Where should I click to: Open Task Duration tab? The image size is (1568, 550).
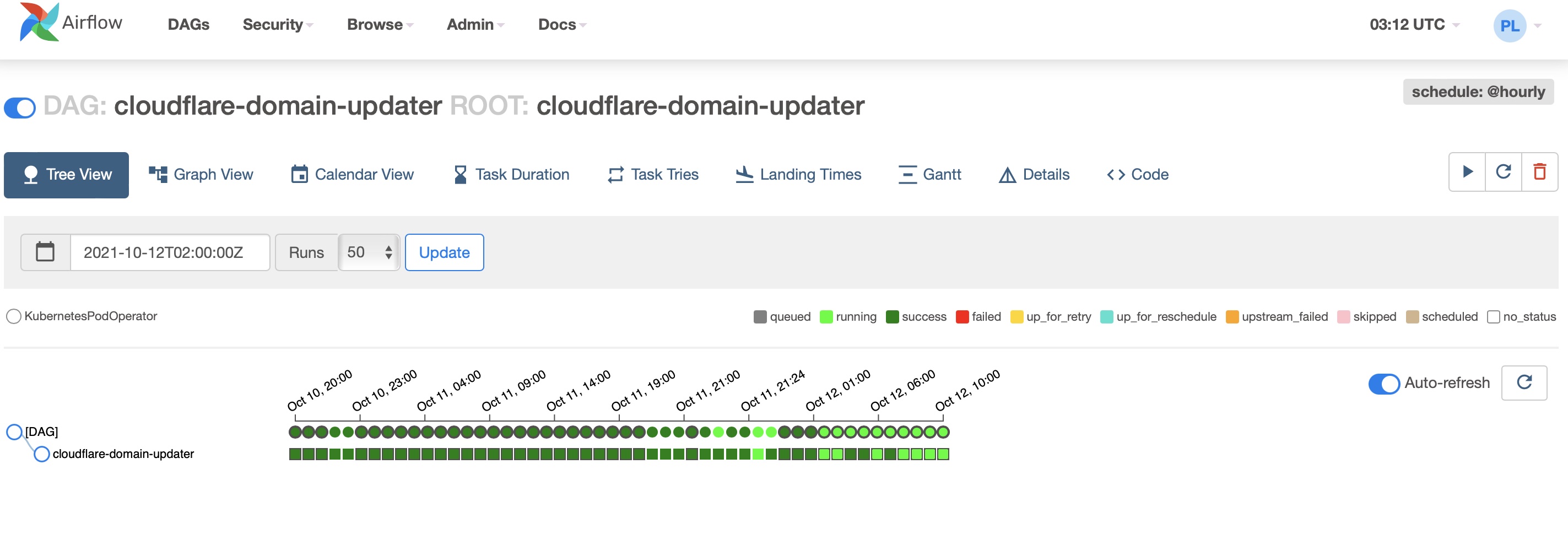pyautogui.click(x=511, y=175)
